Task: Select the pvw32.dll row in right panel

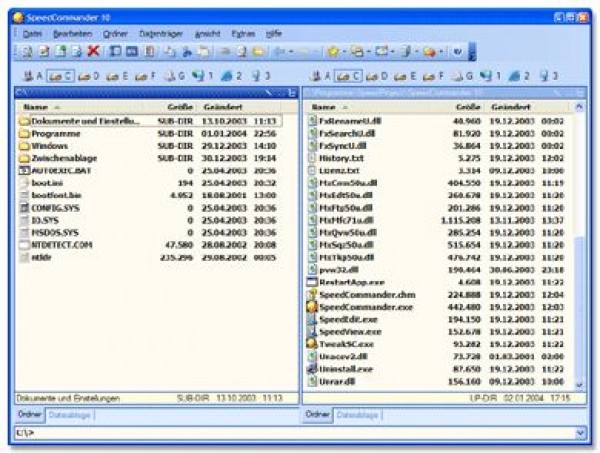Action: (x=439, y=270)
